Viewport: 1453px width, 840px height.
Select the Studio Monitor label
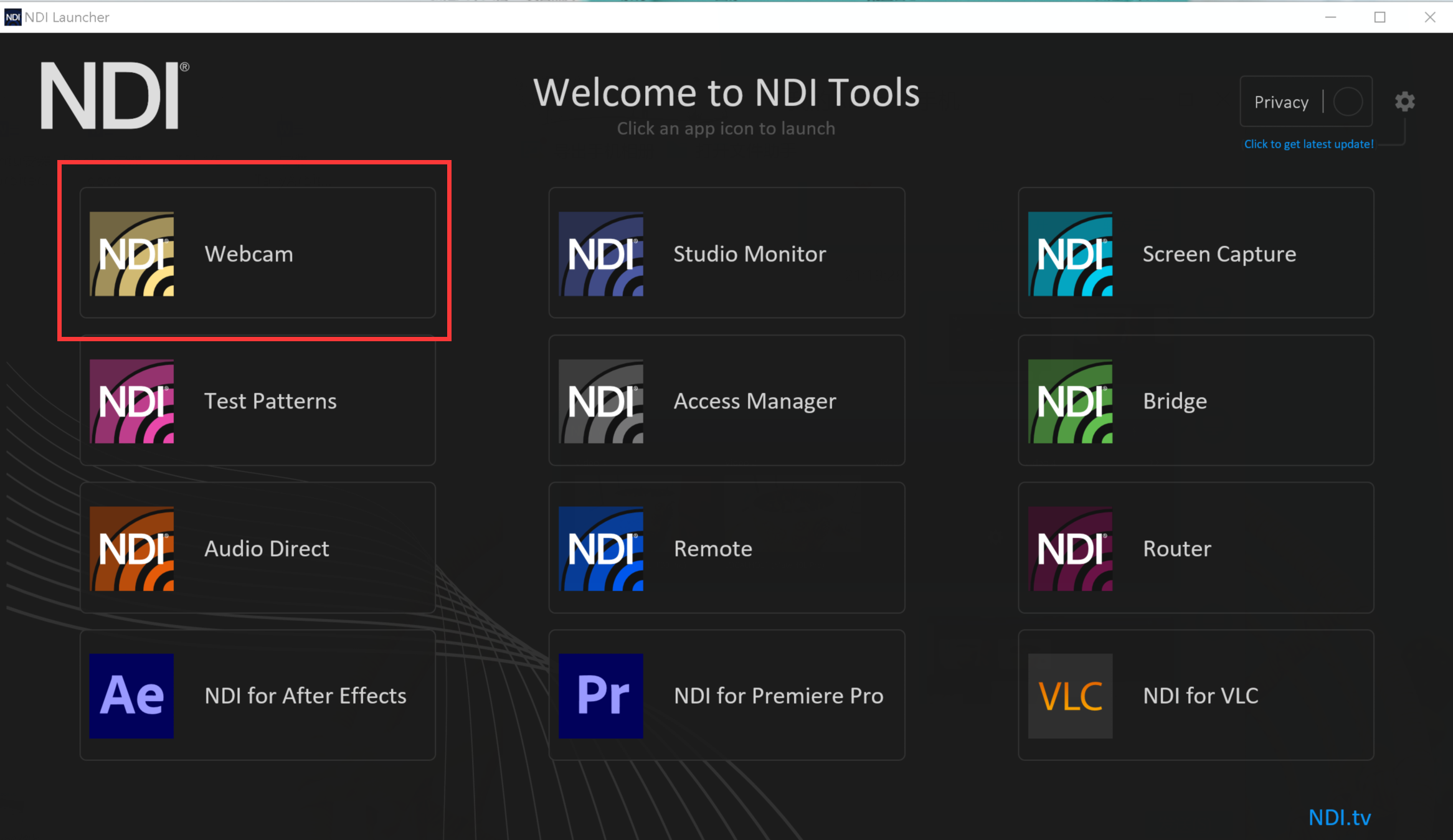[750, 253]
